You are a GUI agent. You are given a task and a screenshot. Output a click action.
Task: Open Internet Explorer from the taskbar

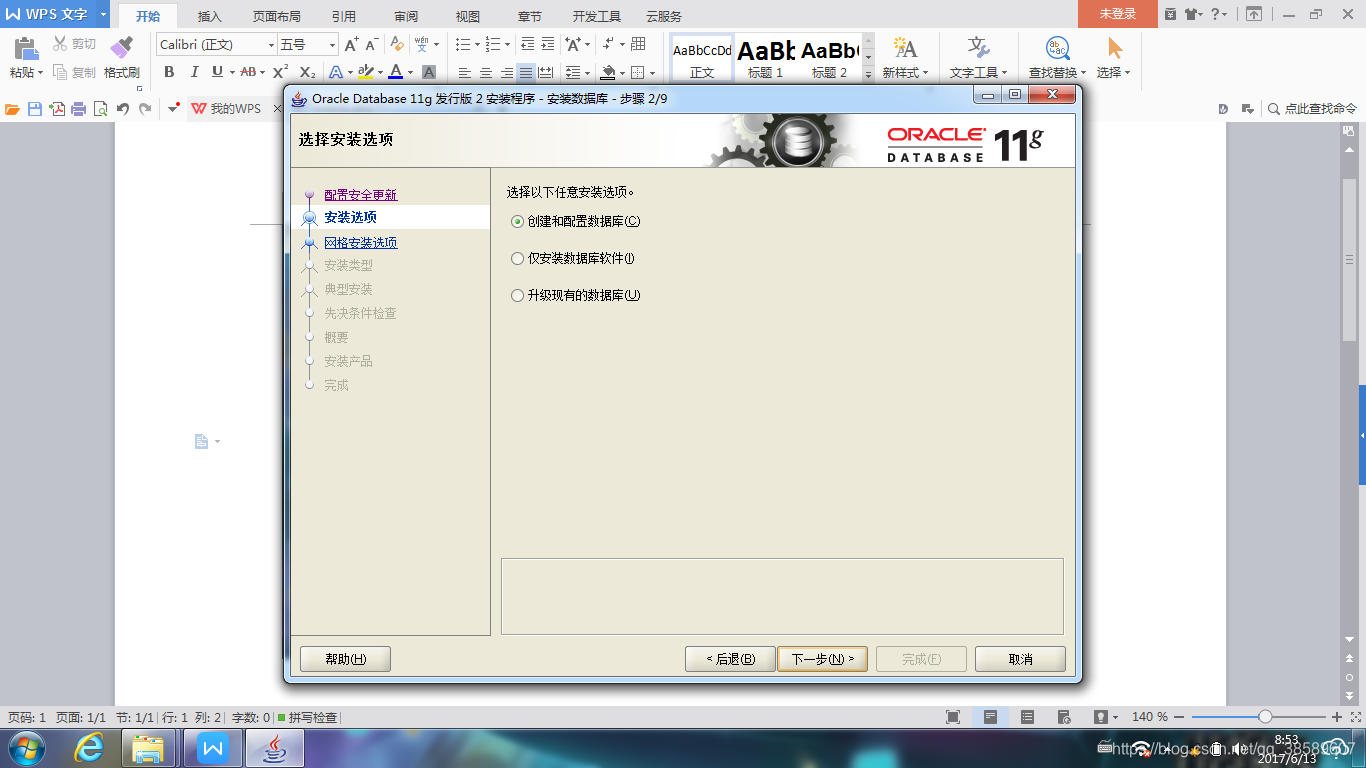[x=89, y=748]
